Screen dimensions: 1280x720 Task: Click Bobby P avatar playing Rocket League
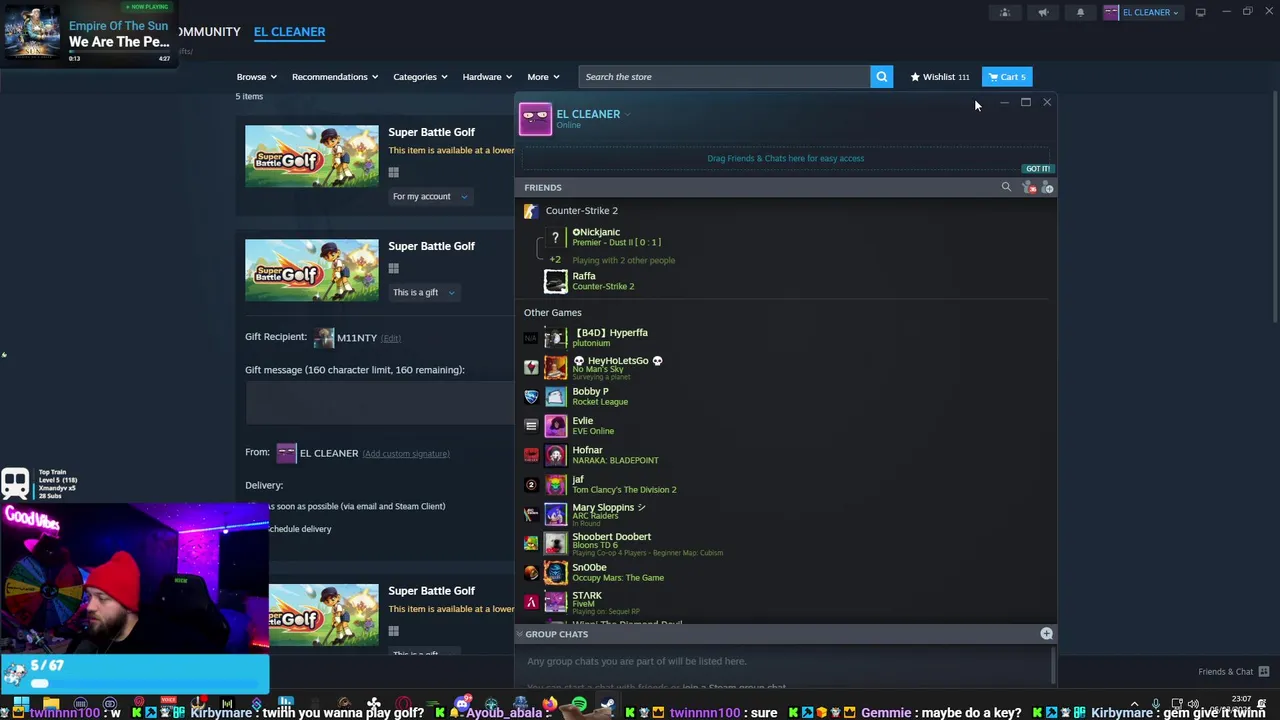(555, 396)
